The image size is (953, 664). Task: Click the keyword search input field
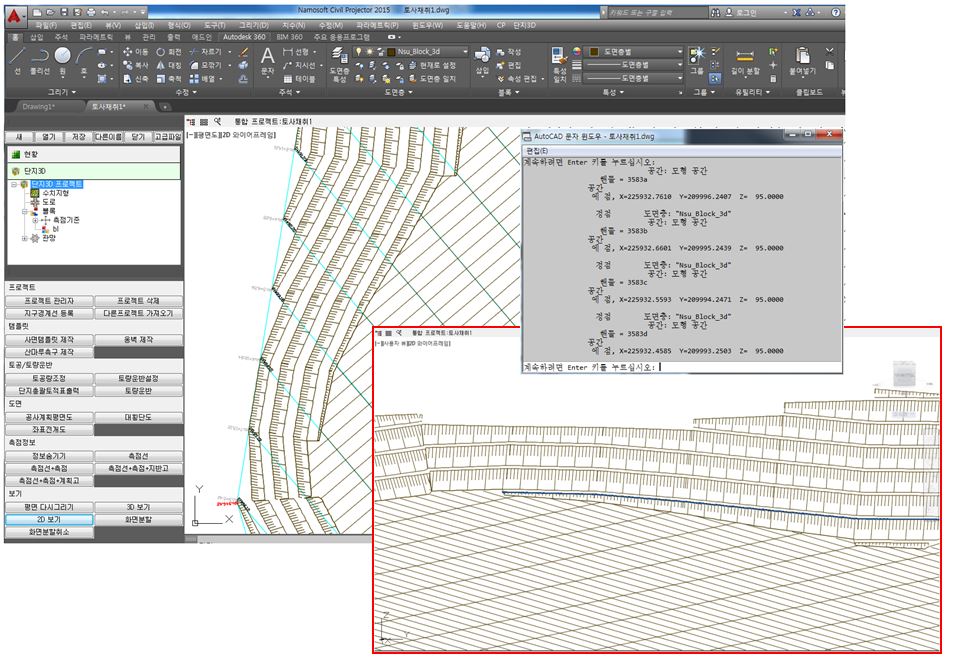656,12
